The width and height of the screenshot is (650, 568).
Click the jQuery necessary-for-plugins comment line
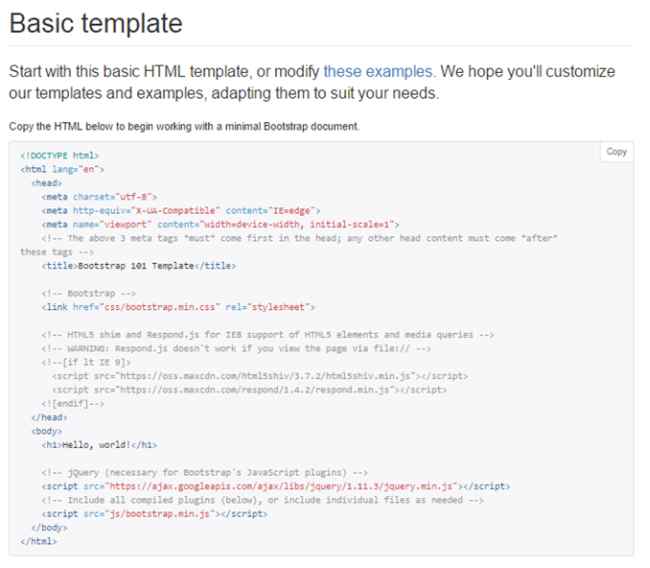point(220,472)
